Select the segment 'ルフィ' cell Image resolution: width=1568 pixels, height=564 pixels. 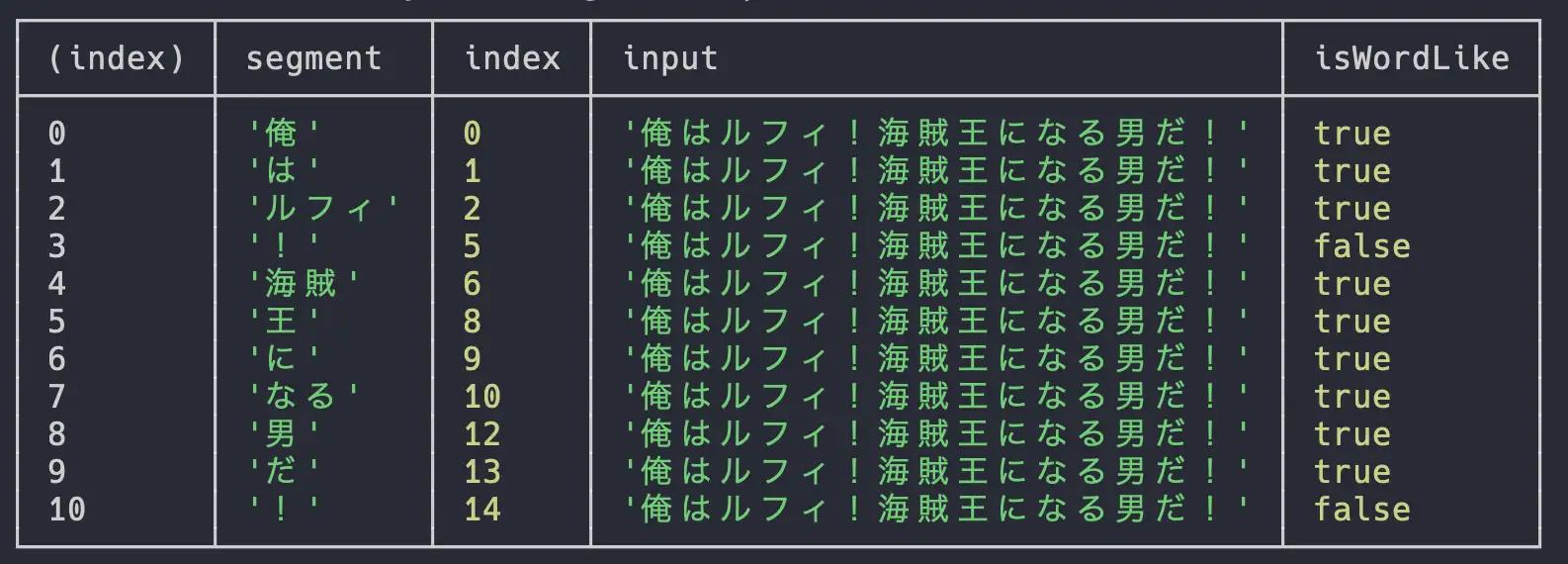[323, 209]
